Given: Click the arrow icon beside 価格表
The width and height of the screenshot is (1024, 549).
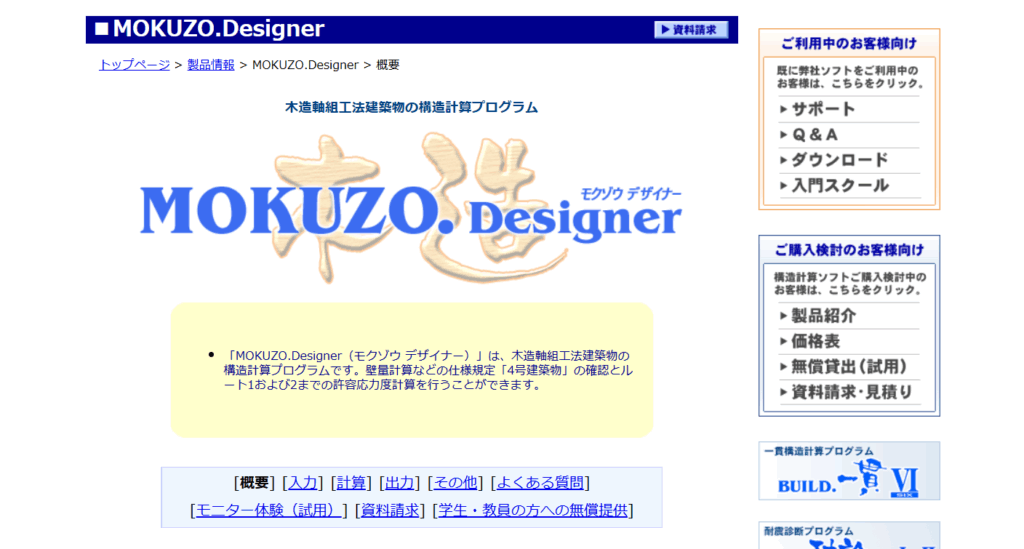Looking at the screenshot, I should 783,341.
